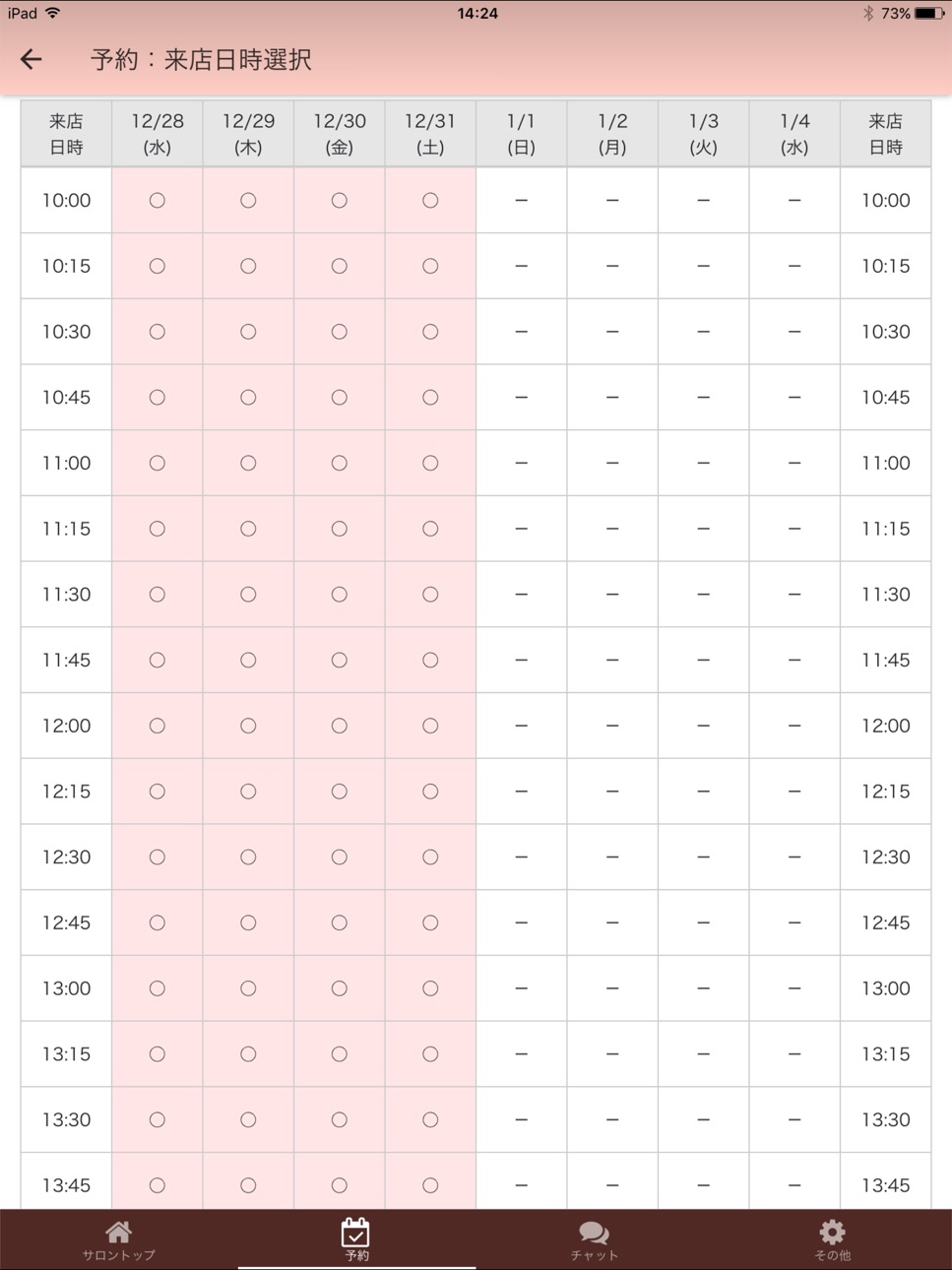Open the サロントップ home icon
This screenshot has height=1270, width=952.
(x=119, y=1233)
